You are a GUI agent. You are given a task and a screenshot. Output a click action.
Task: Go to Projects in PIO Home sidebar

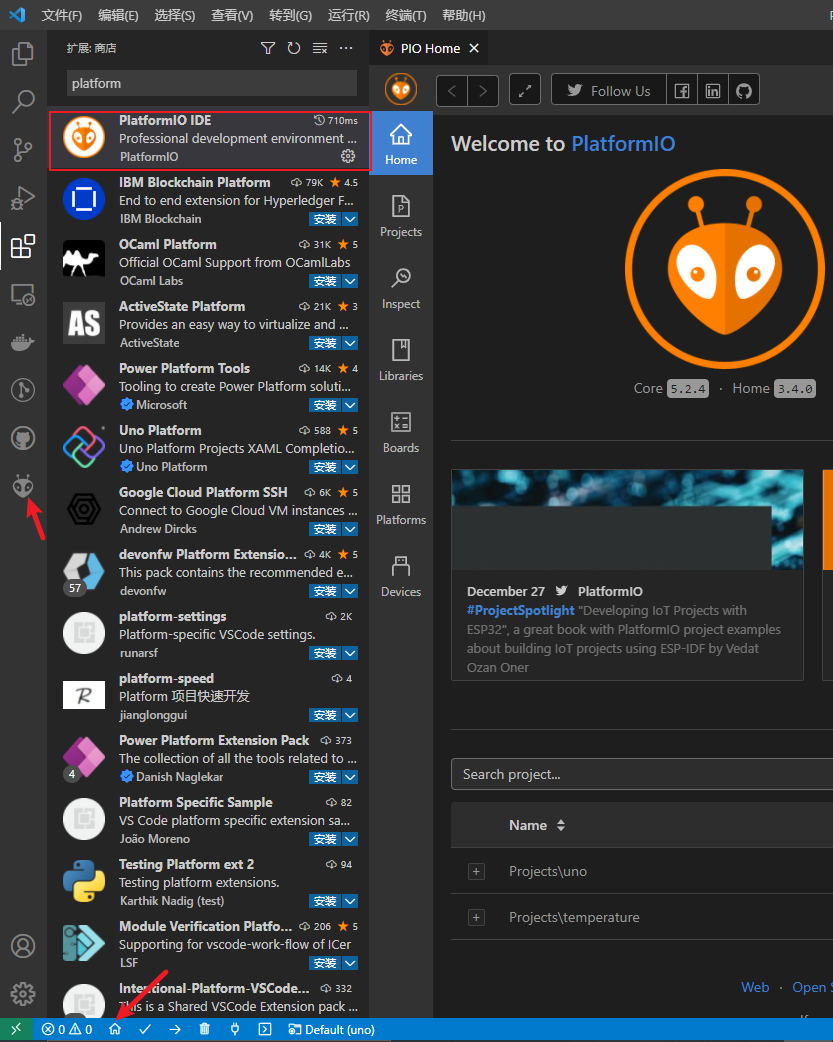click(401, 217)
